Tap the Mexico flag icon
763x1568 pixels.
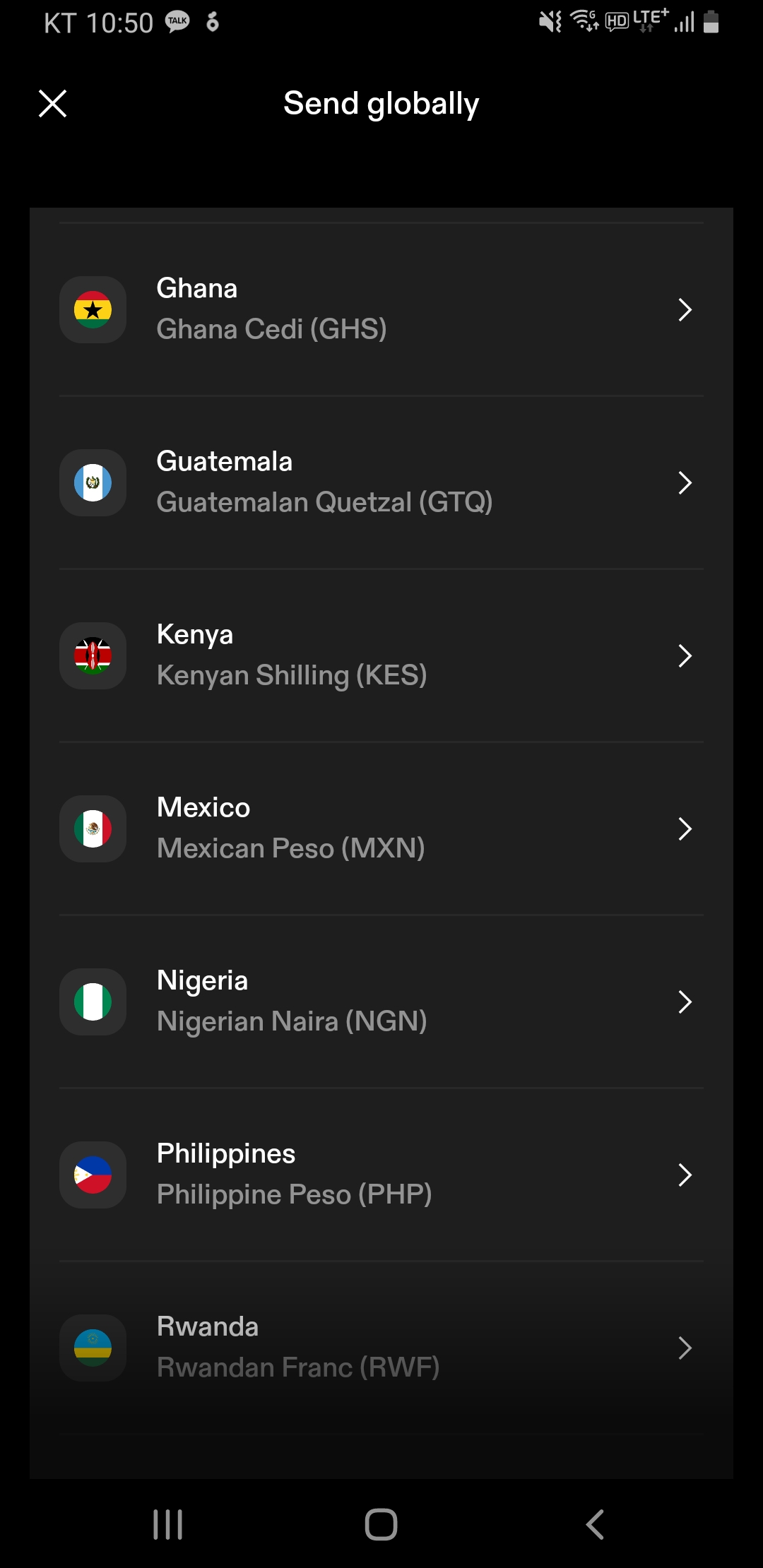click(93, 828)
